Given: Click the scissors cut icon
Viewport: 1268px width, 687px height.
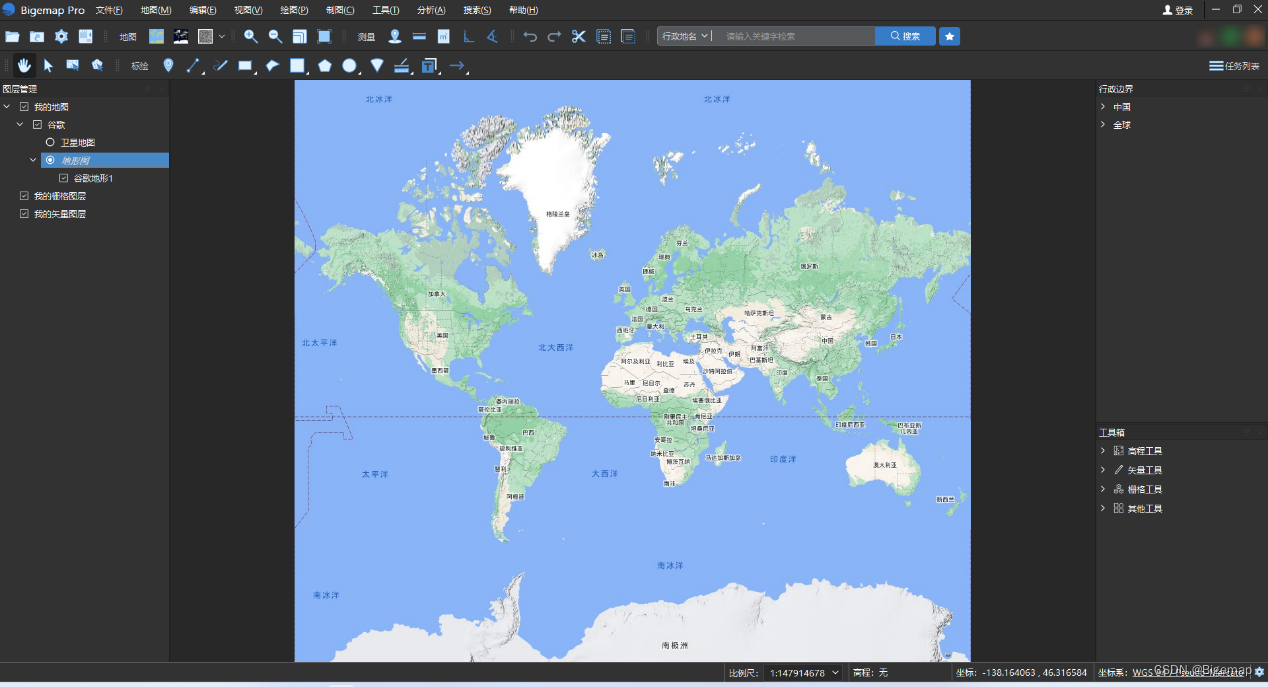Looking at the screenshot, I should (x=578, y=37).
